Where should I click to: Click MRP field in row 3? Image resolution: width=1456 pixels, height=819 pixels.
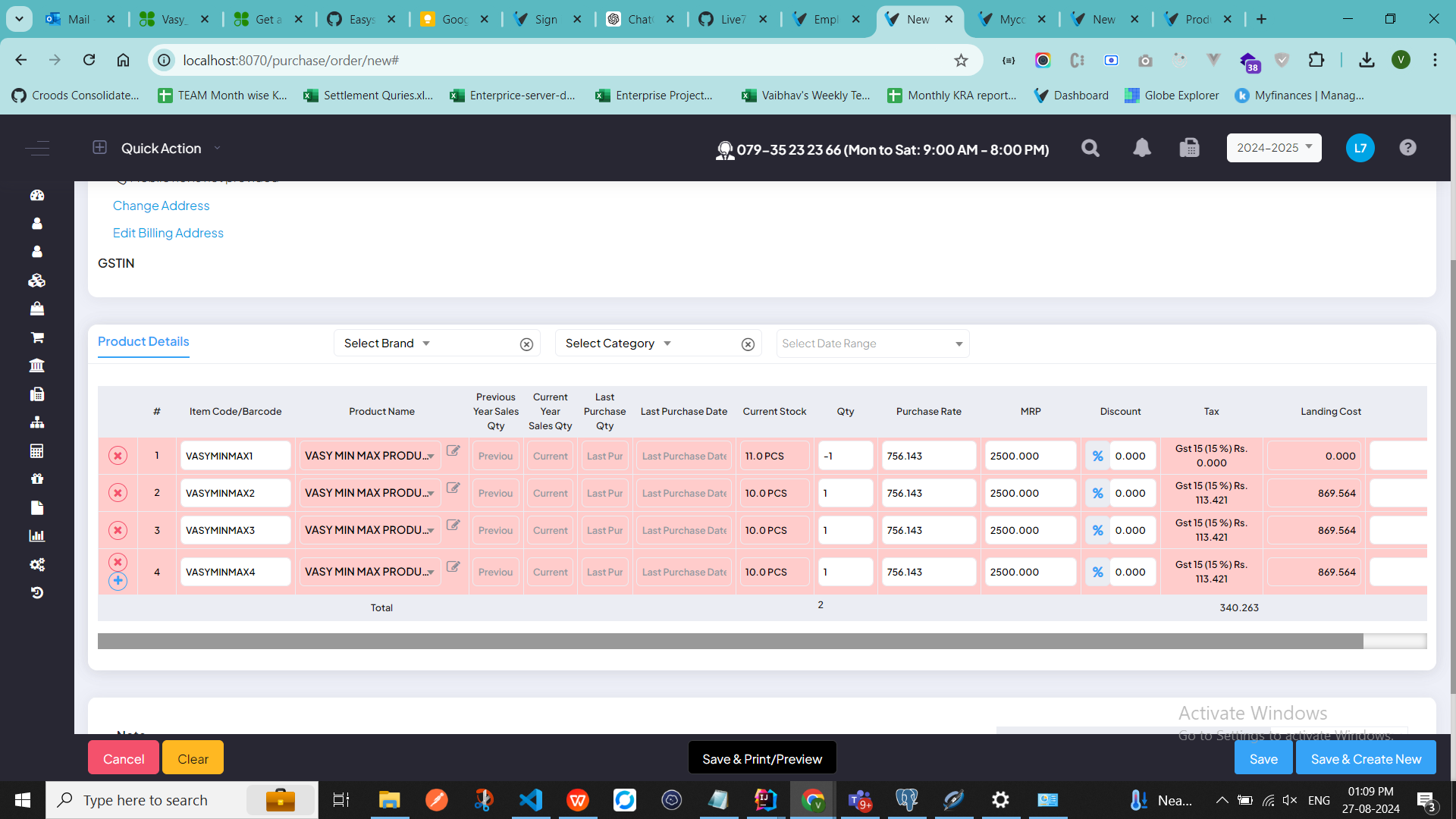1030,530
